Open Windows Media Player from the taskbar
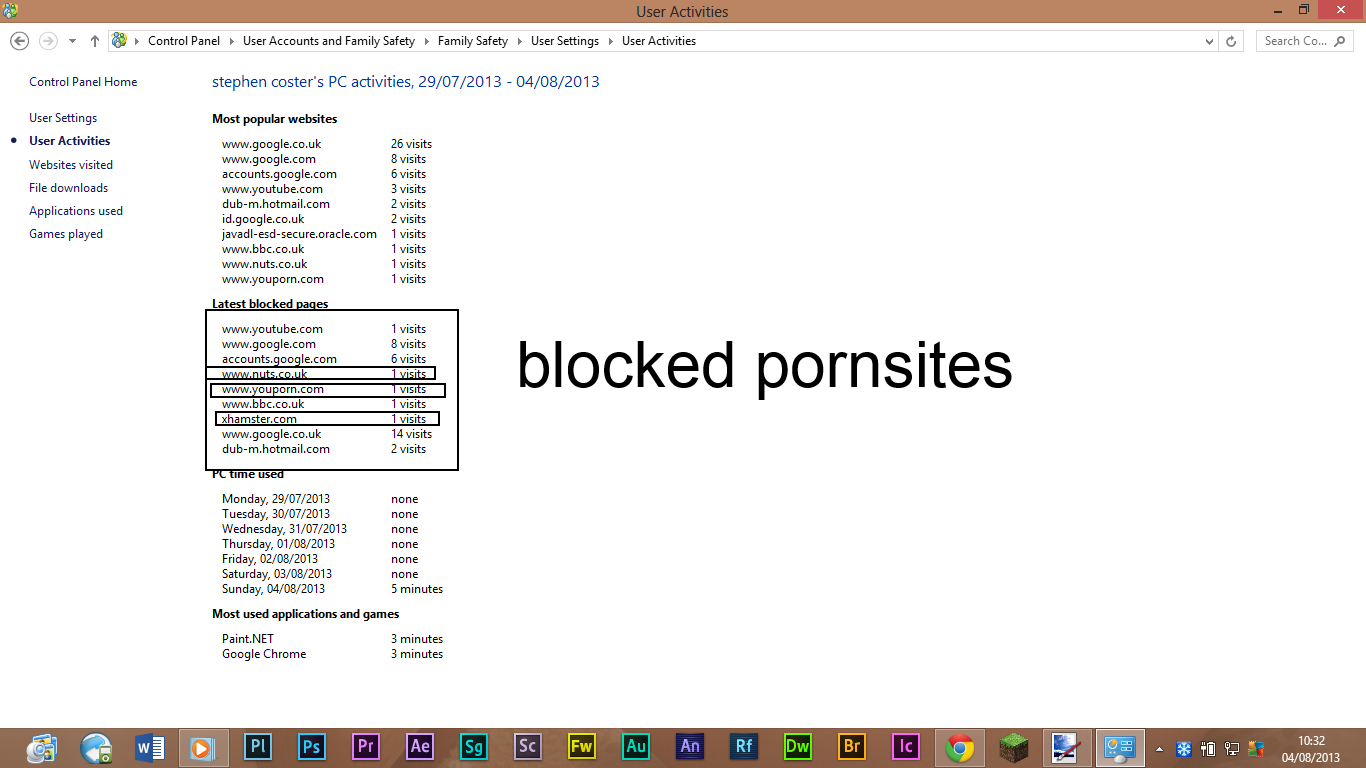The width and height of the screenshot is (1366, 768). (x=204, y=747)
